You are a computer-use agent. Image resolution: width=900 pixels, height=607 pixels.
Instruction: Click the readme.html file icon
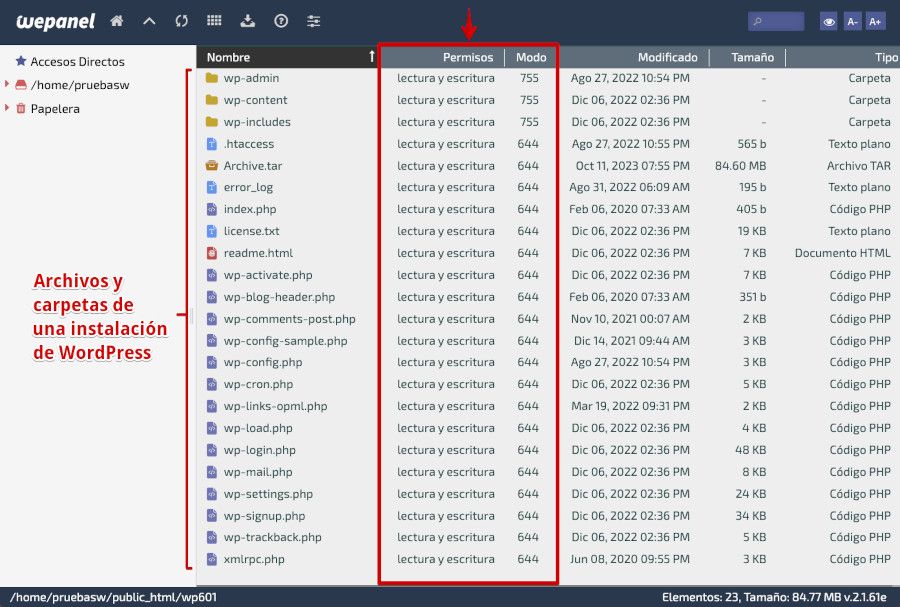coord(212,252)
